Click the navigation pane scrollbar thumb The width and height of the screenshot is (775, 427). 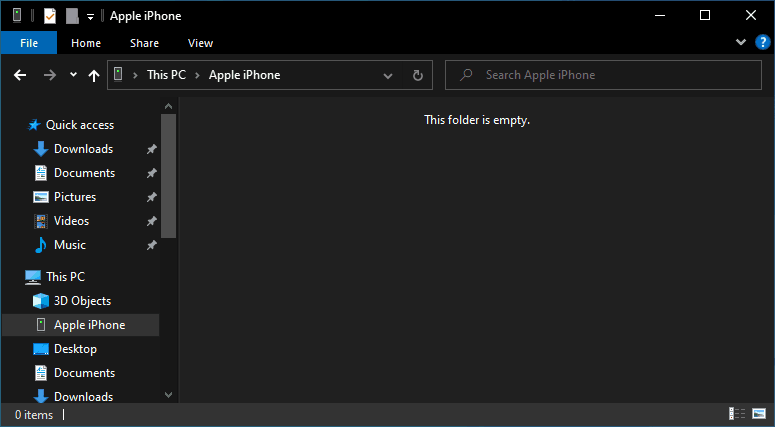tap(169, 176)
